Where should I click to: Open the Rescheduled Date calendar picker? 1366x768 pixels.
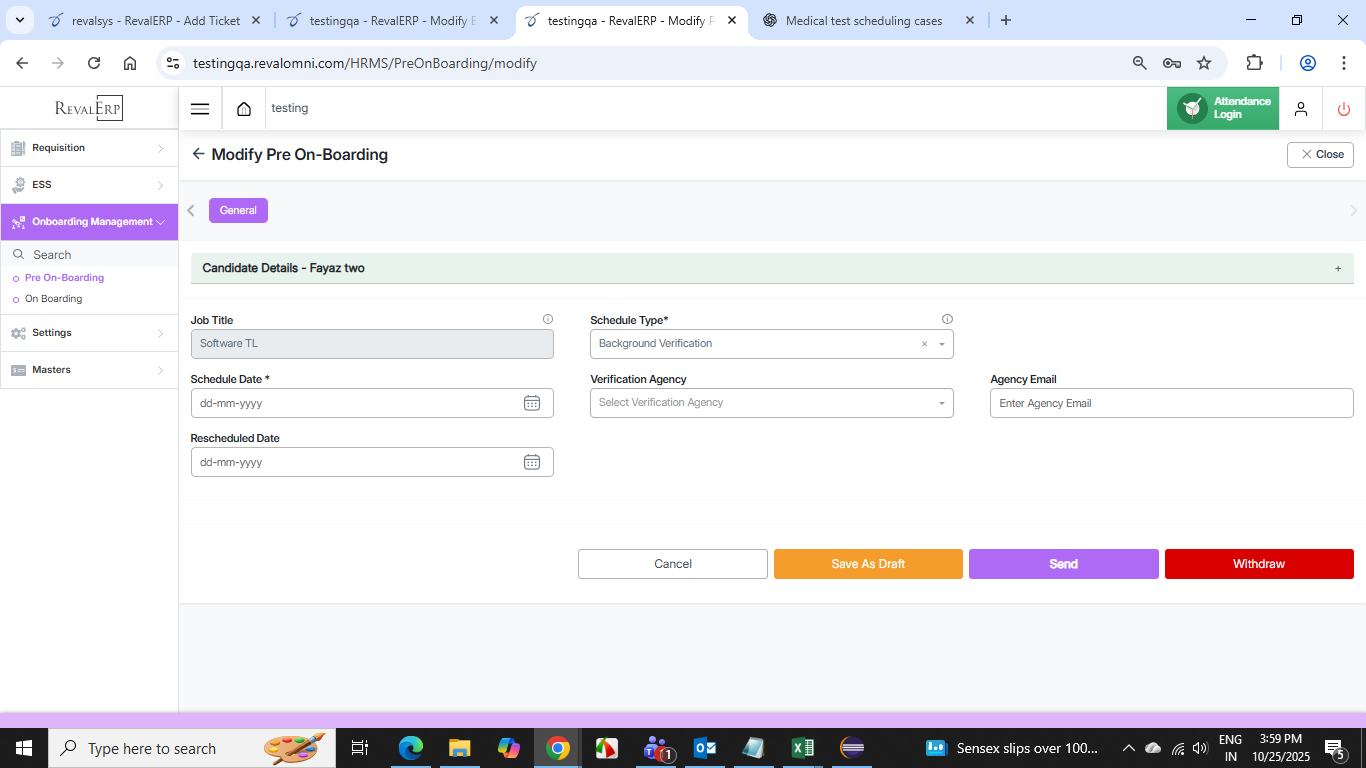[532, 462]
